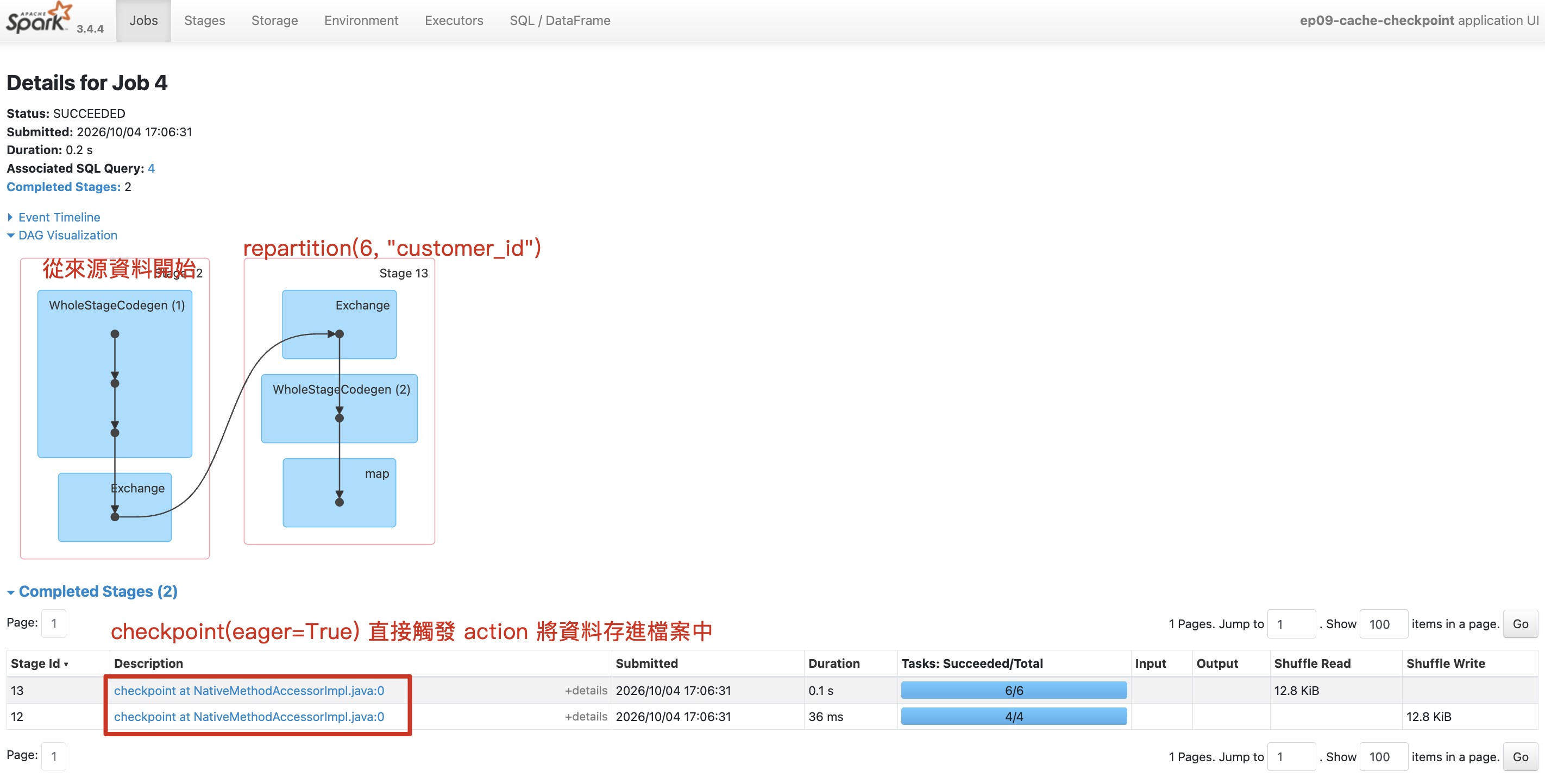Click bottom Jump to page input
Viewport: 1545px width, 784px height.
[x=1291, y=757]
